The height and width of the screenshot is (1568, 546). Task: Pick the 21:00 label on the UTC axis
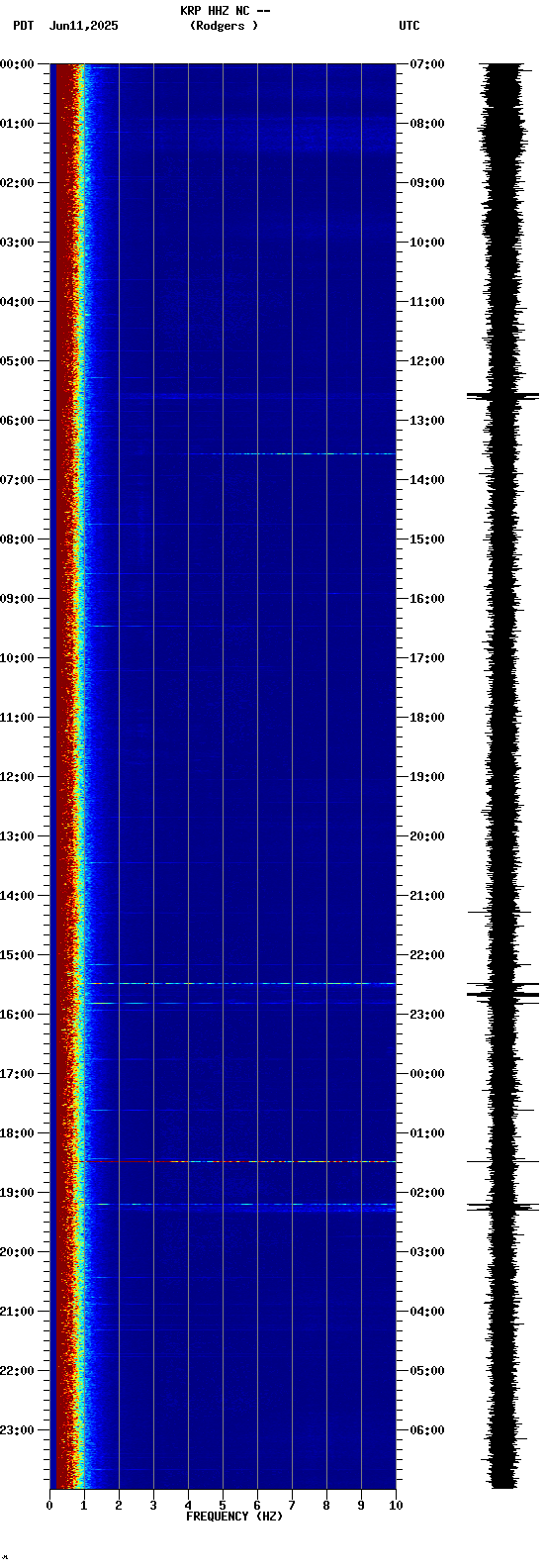(x=427, y=896)
